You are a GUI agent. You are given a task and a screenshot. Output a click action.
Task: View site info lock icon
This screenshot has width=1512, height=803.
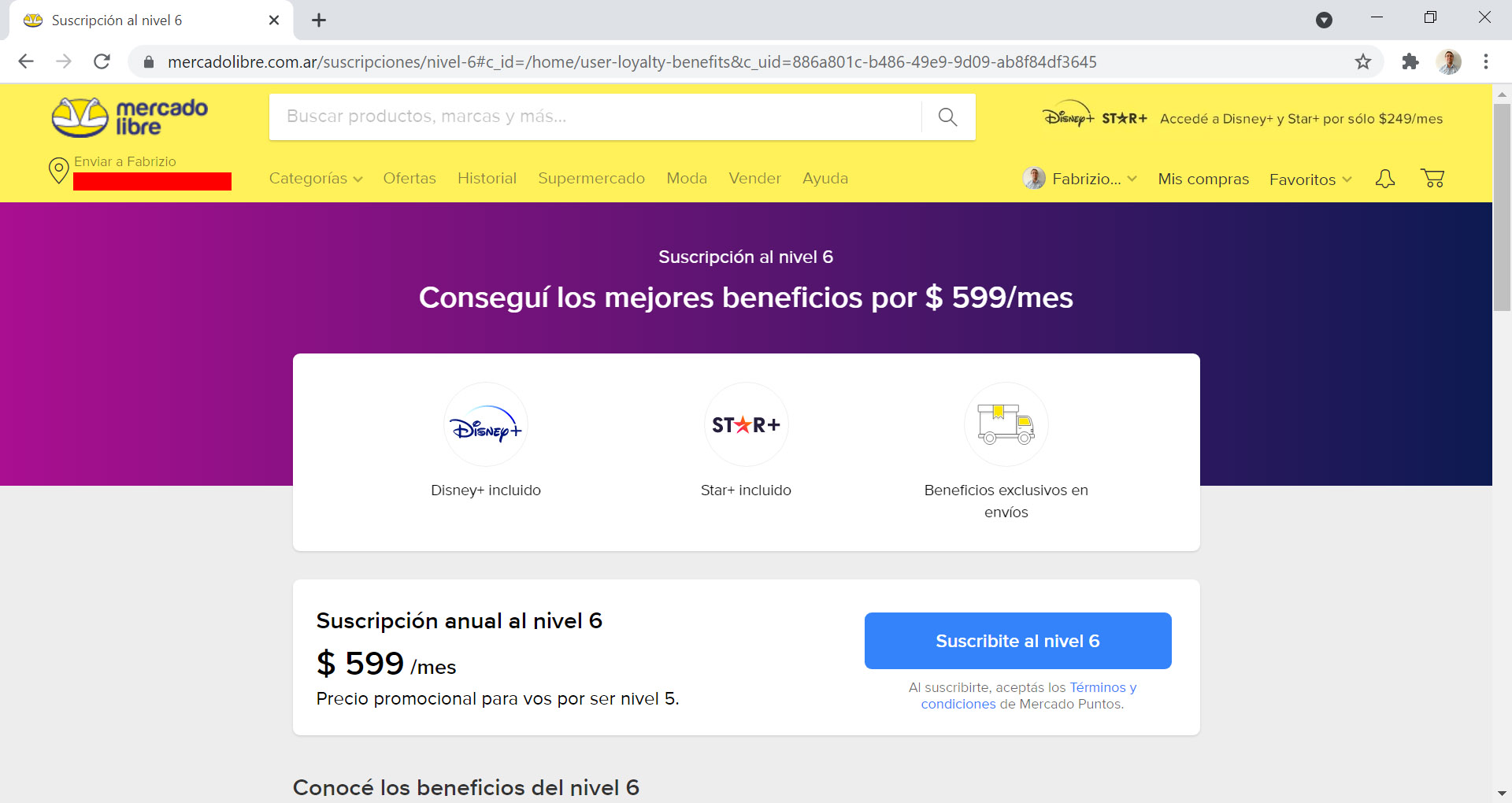tap(148, 61)
